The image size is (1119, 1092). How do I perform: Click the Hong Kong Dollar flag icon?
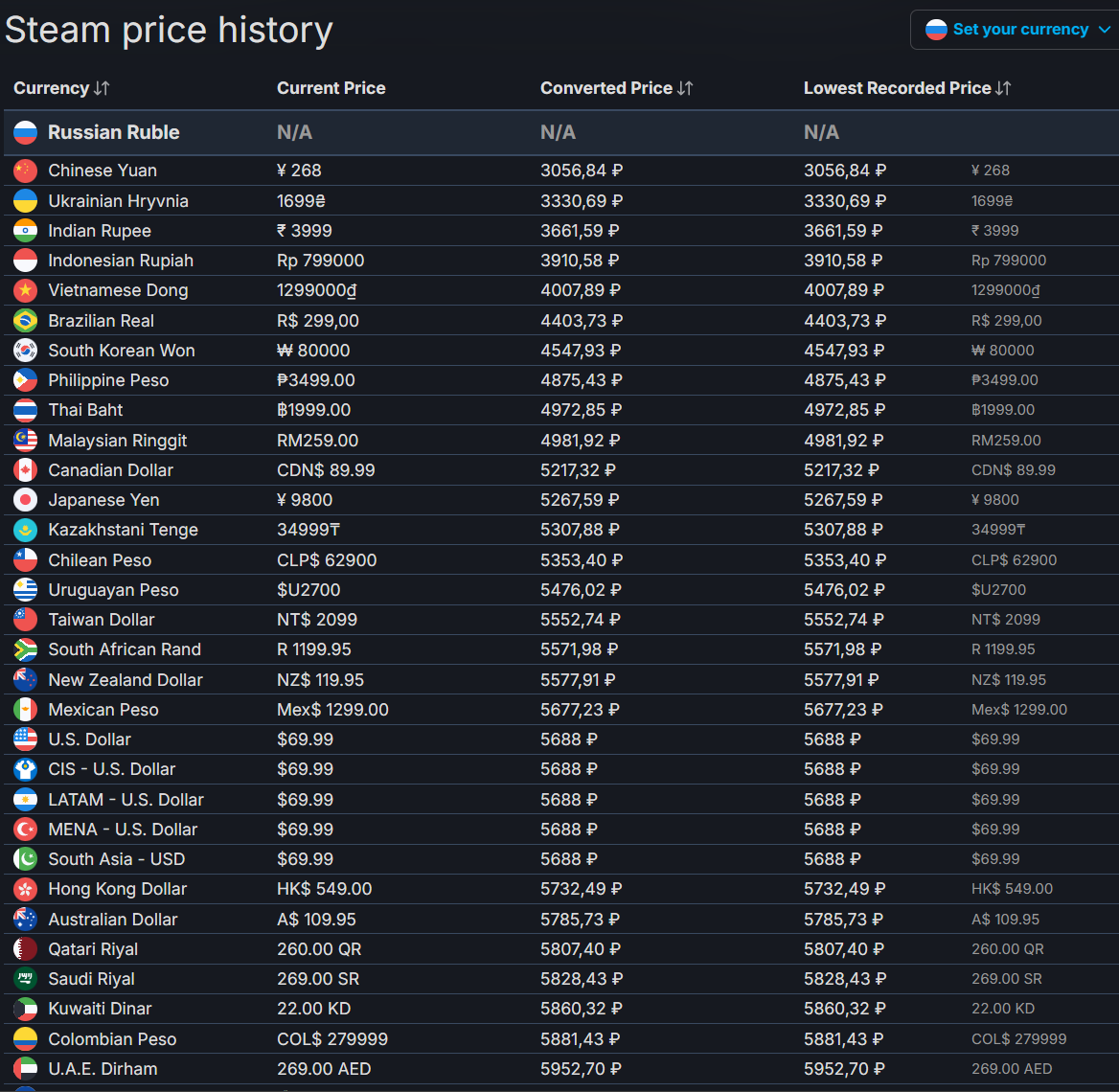[x=26, y=889]
